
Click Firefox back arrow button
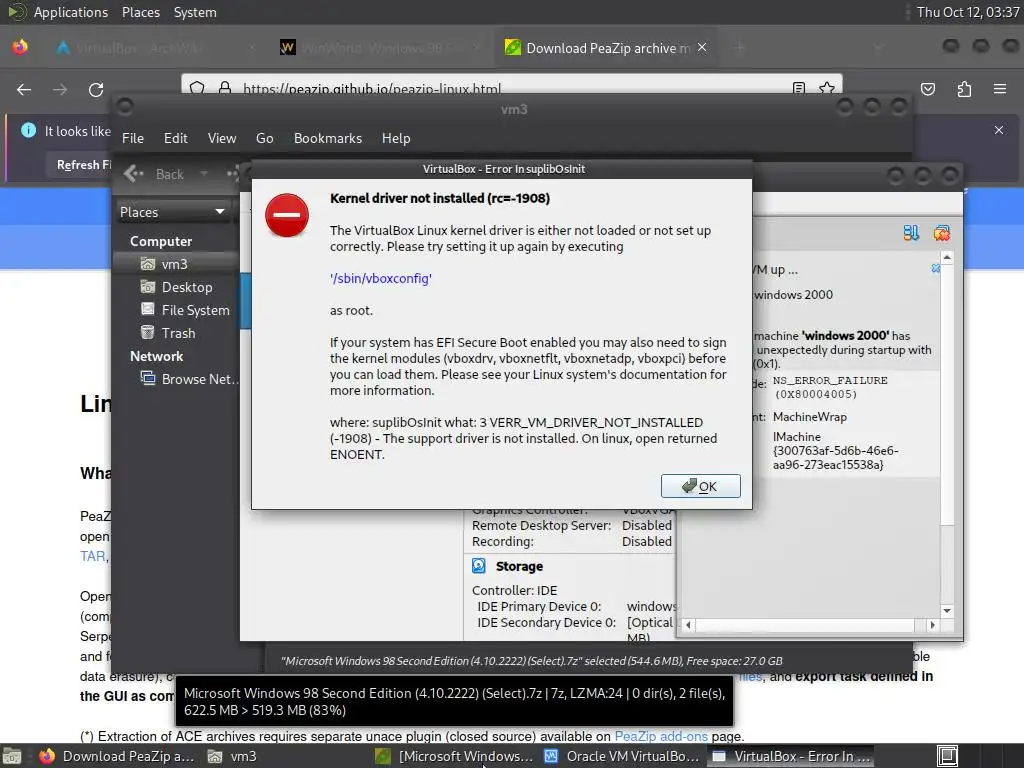24,89
